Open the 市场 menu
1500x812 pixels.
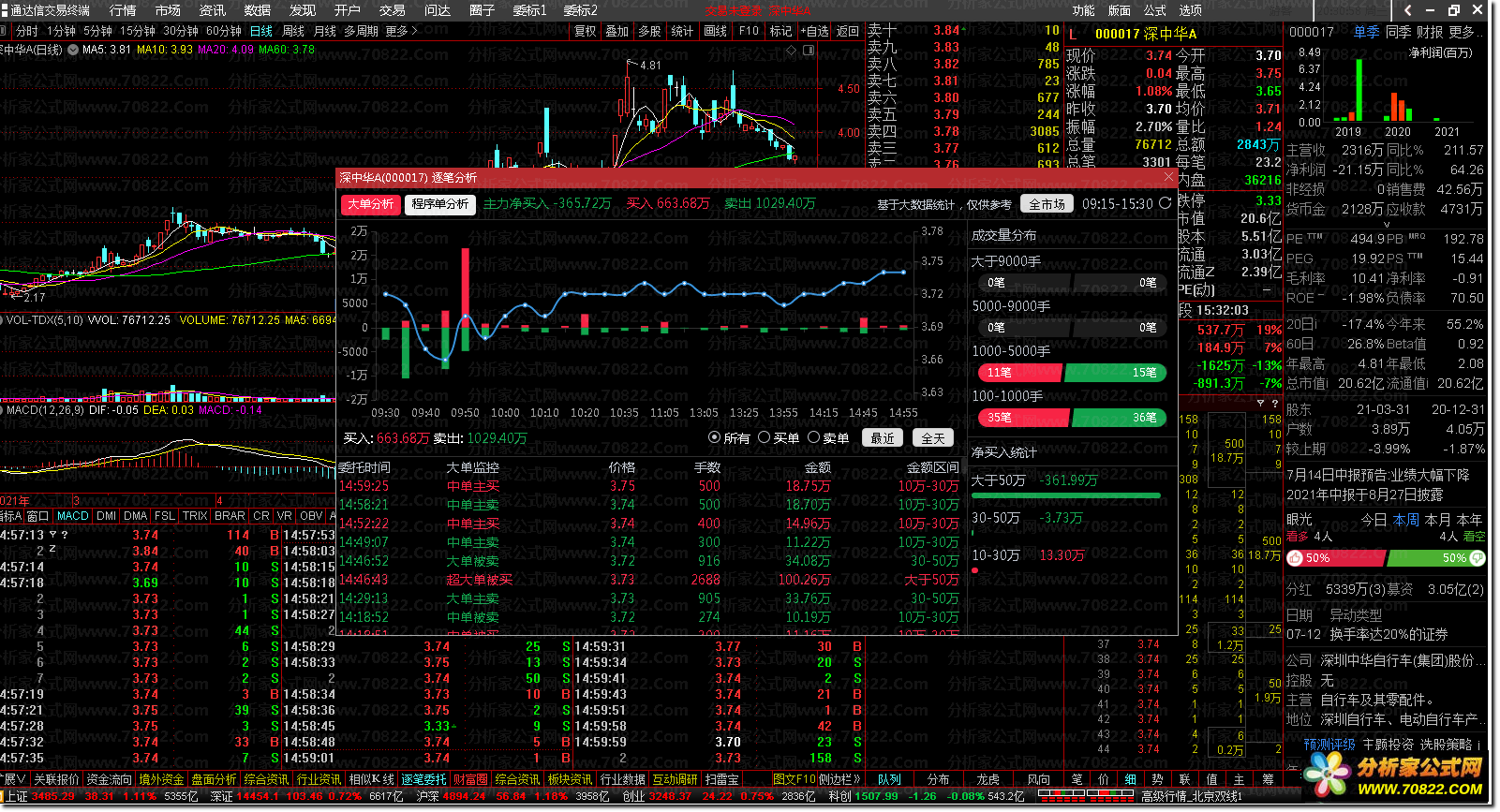point(168,10)
